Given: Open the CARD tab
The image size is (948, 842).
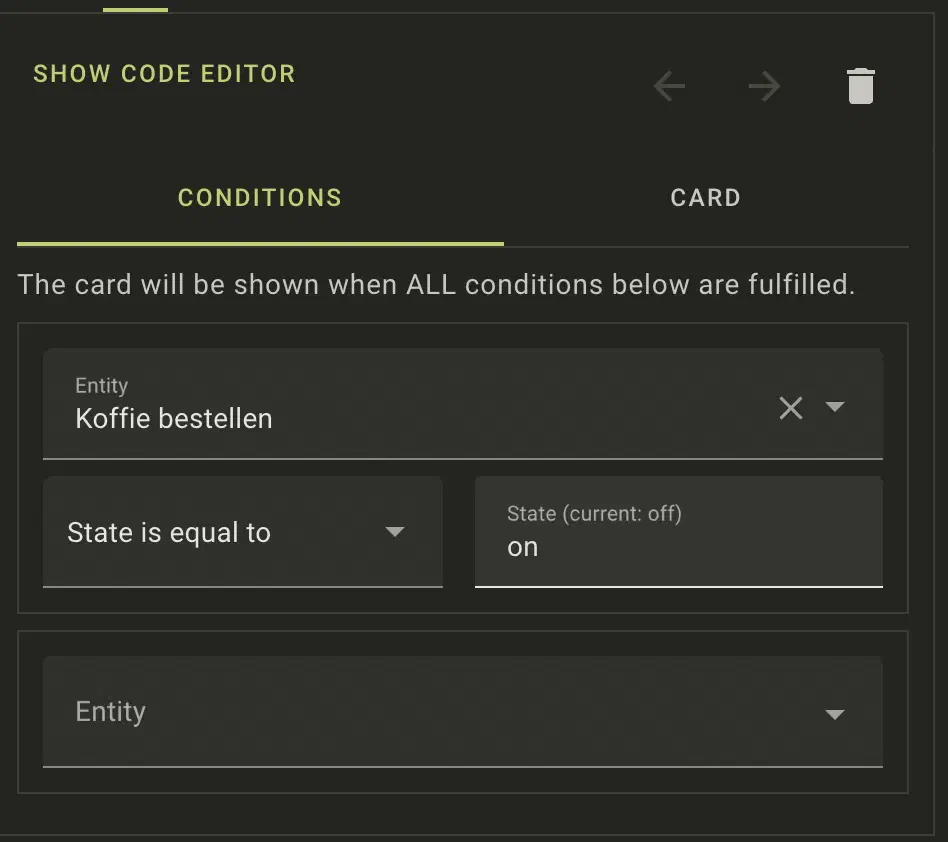Looking at the screenshot, I should [x=705, y=198].
